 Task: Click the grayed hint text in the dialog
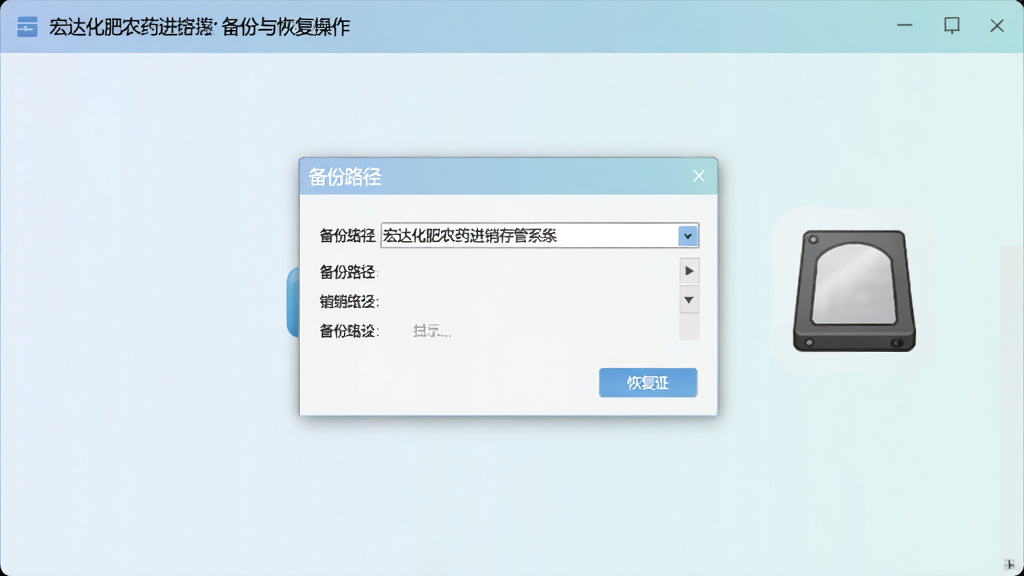click(x=432, y=331)
